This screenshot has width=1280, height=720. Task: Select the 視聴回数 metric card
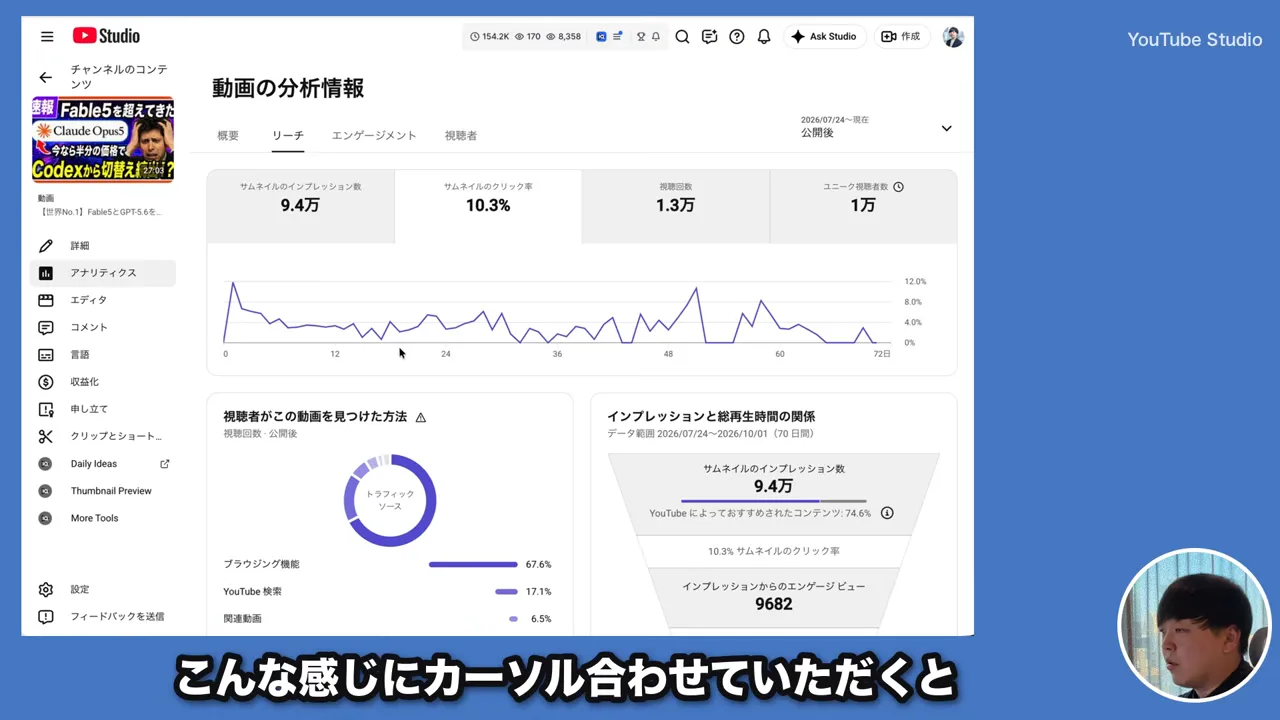click(x=675, y=206)
